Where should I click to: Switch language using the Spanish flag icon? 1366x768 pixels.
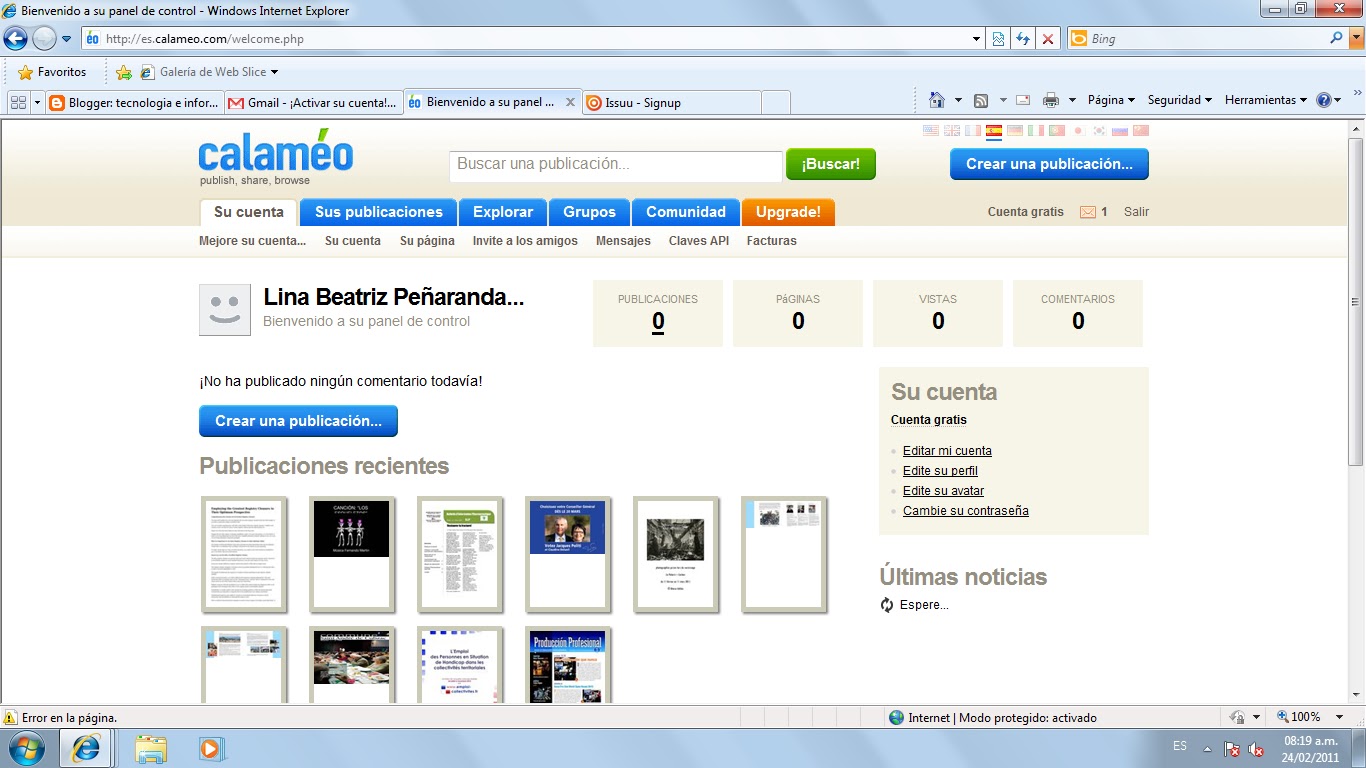pos(994,130)
